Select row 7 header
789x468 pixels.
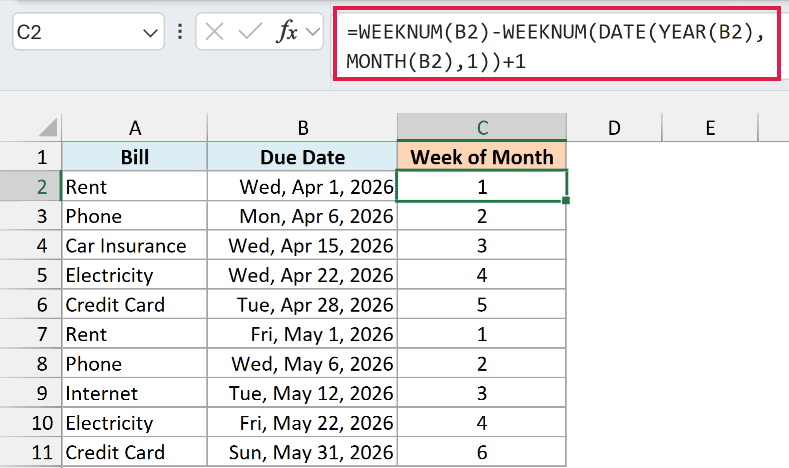point(31,334)
